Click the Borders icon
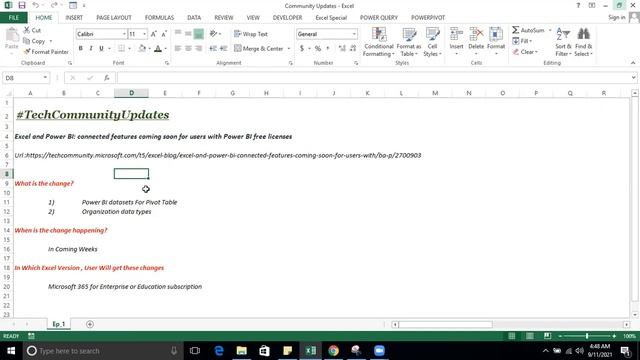This screenshot has height=360, width=640. pyautogui.click(x=121, y=49)
